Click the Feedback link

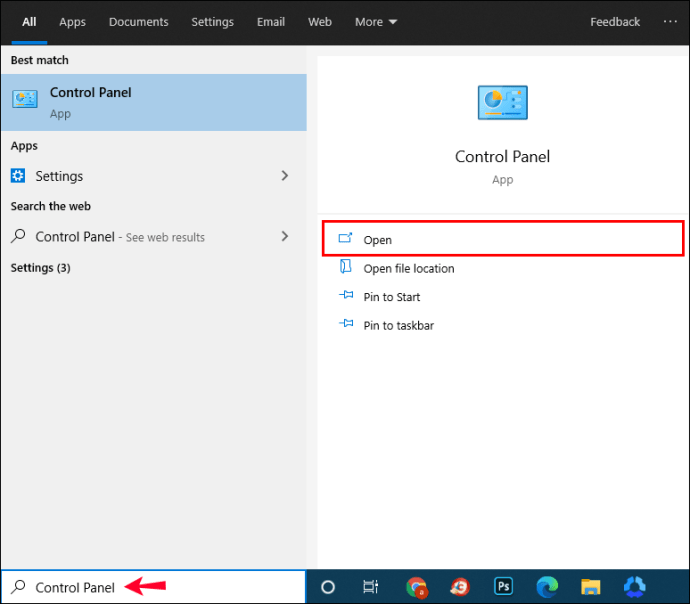[615, 22]
